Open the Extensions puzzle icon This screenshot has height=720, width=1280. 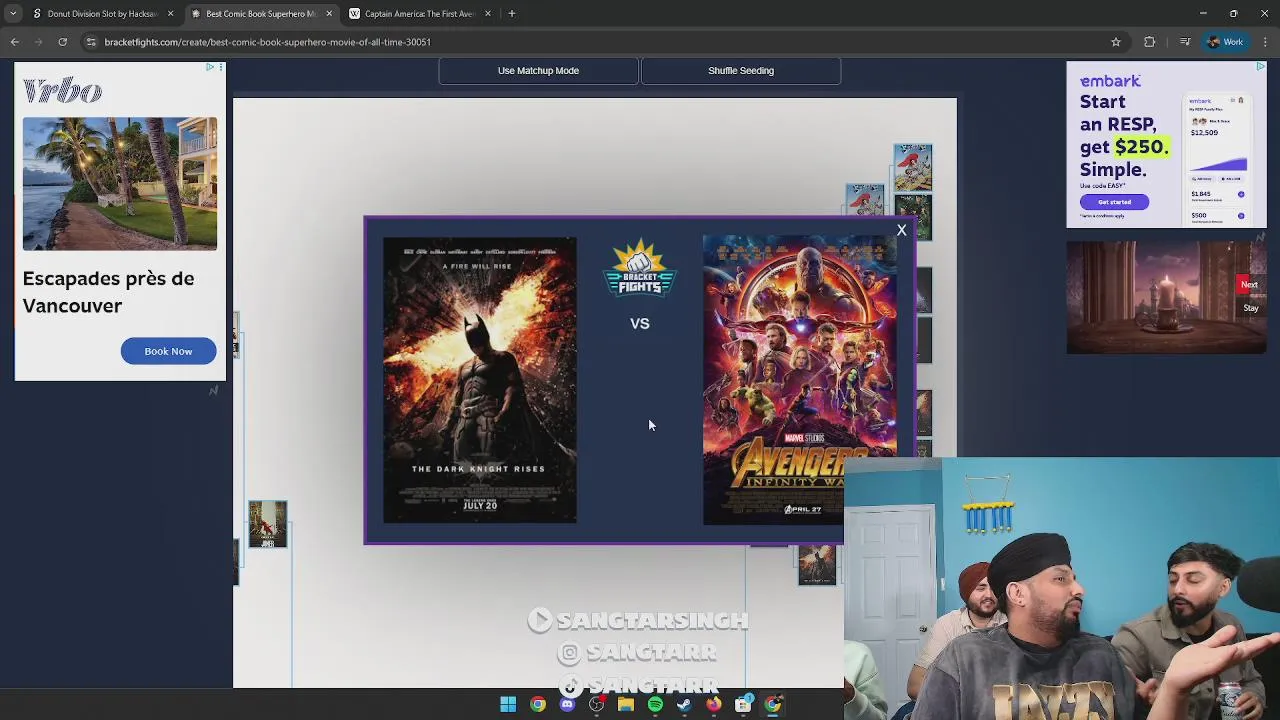[1149, 42]
